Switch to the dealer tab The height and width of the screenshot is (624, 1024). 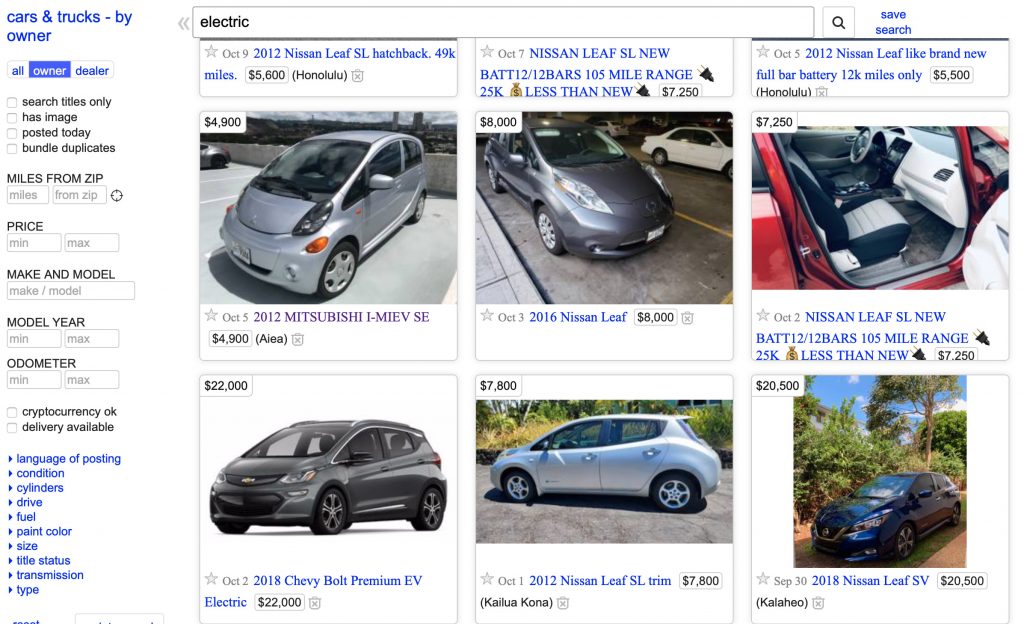point(92,70)
